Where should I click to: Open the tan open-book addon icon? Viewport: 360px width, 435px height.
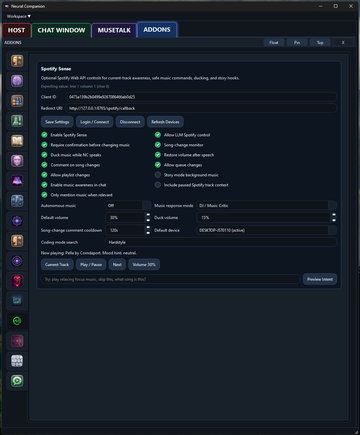pyautogui.click(x=17, y=141)
